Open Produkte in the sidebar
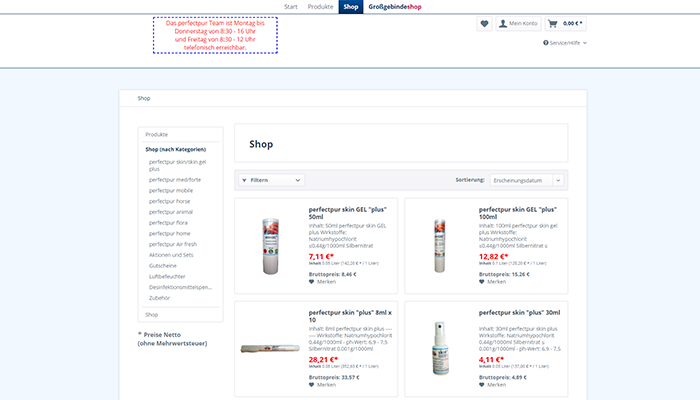 pos(157,134)
